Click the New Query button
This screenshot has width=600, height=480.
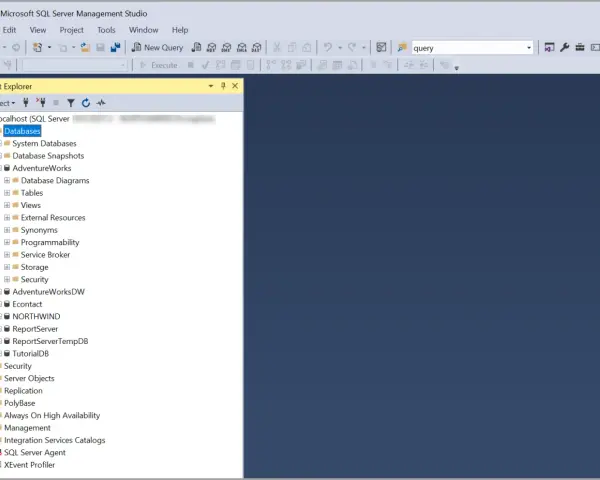157,47
